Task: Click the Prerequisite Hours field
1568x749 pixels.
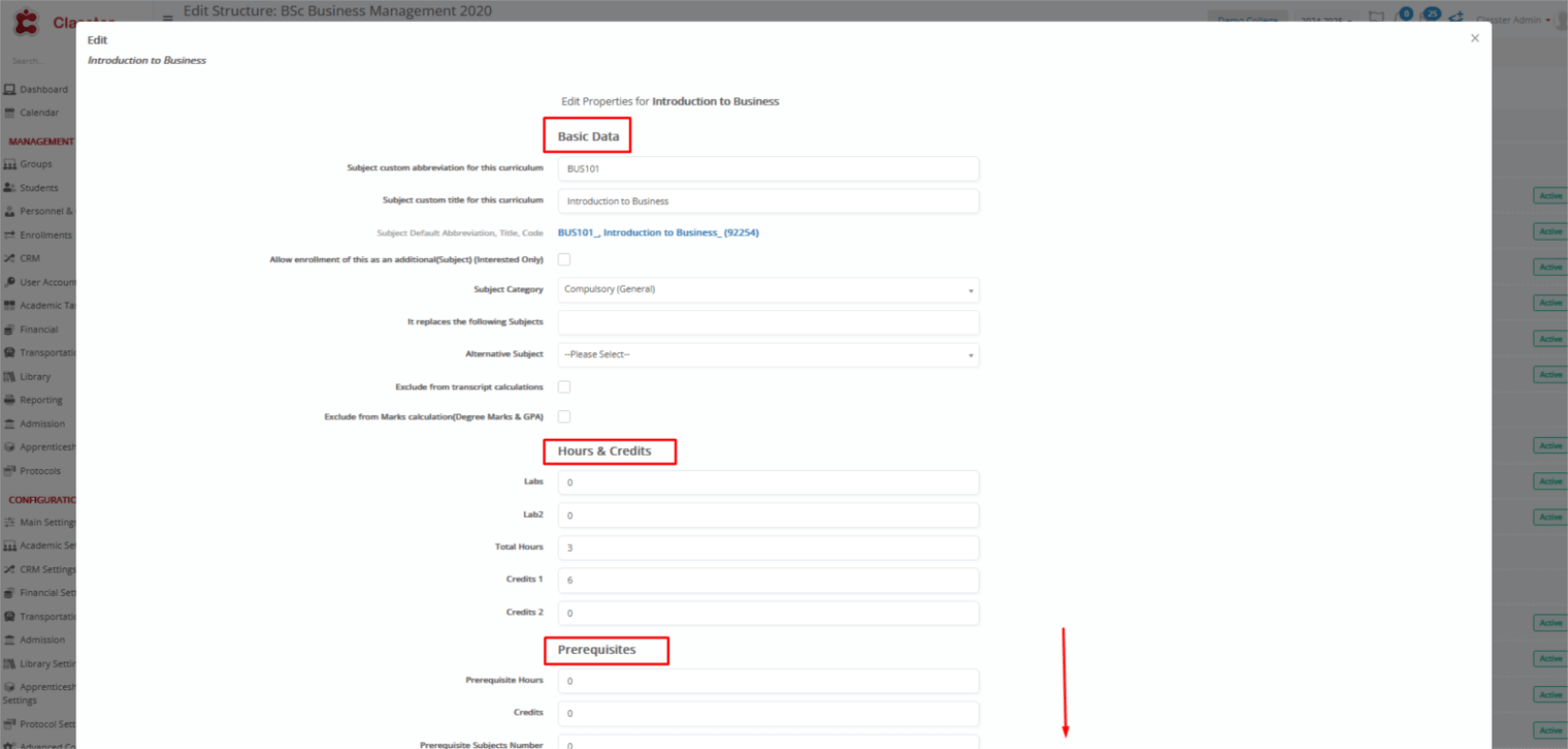Action: pos(768,680)
